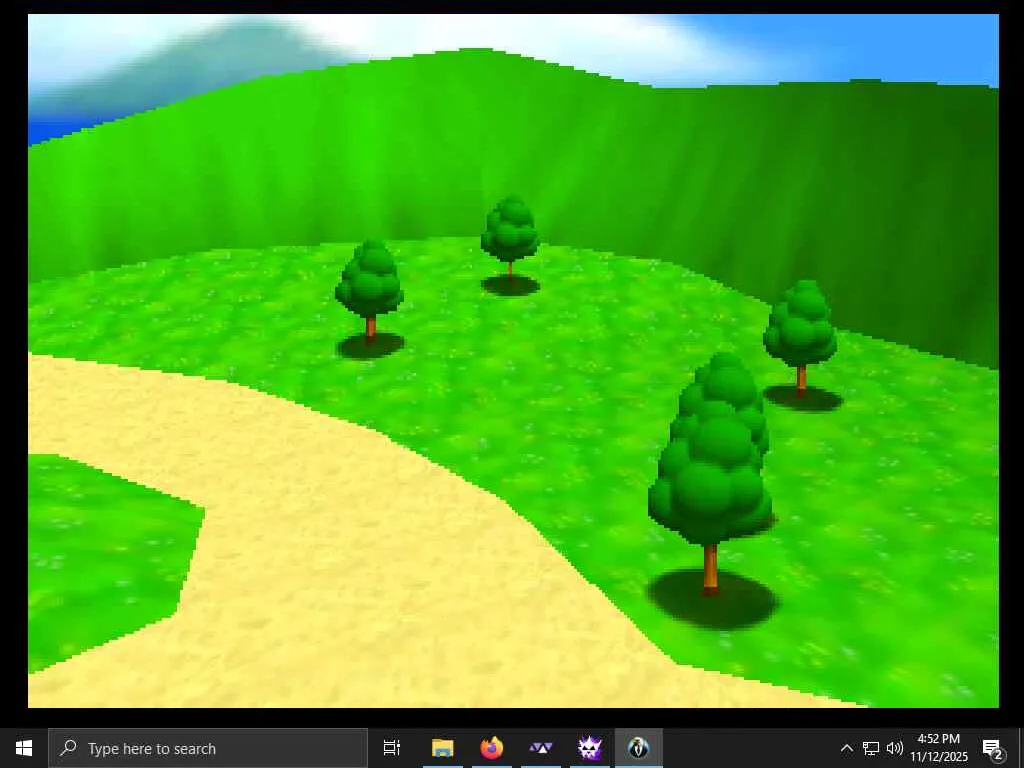Image resolution: width=1024 pixels, height=768 pixels.
Task: Open the clock showing 4:52 PM
Action: (938, 748)
